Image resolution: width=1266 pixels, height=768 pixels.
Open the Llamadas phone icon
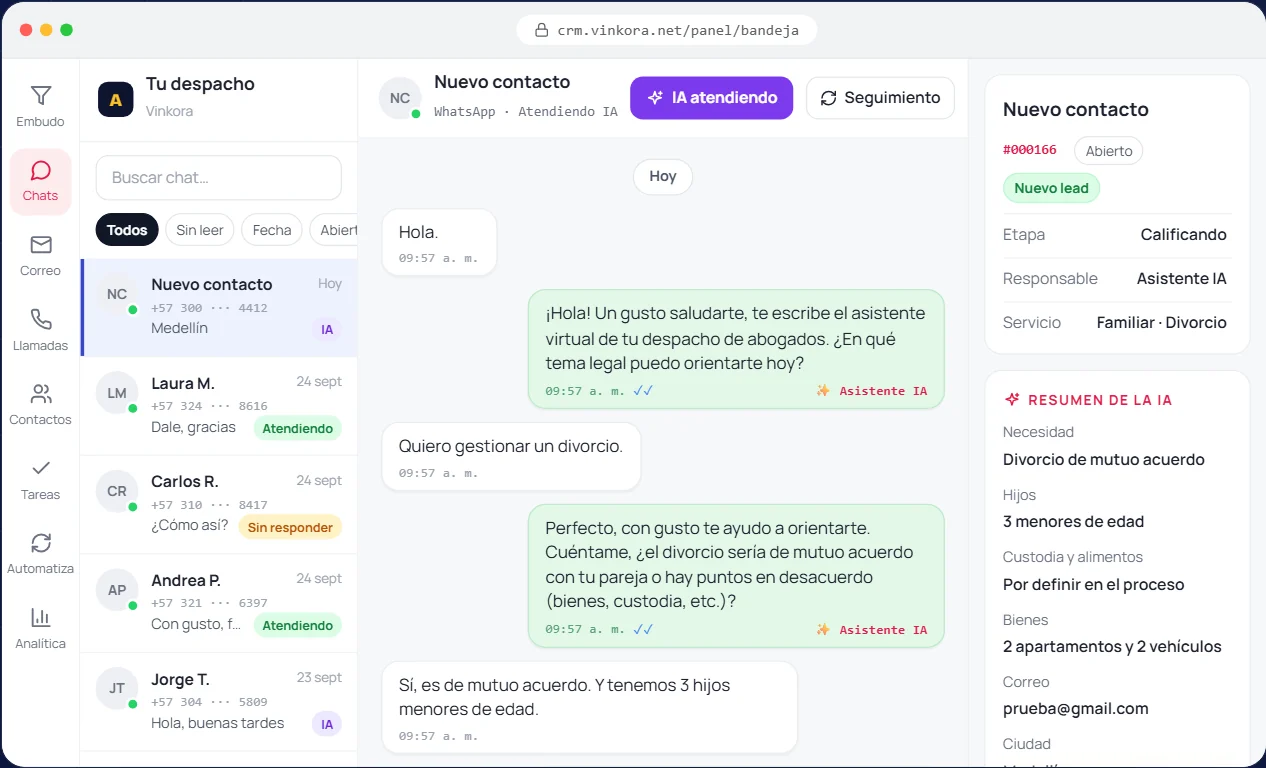[40, 319]
